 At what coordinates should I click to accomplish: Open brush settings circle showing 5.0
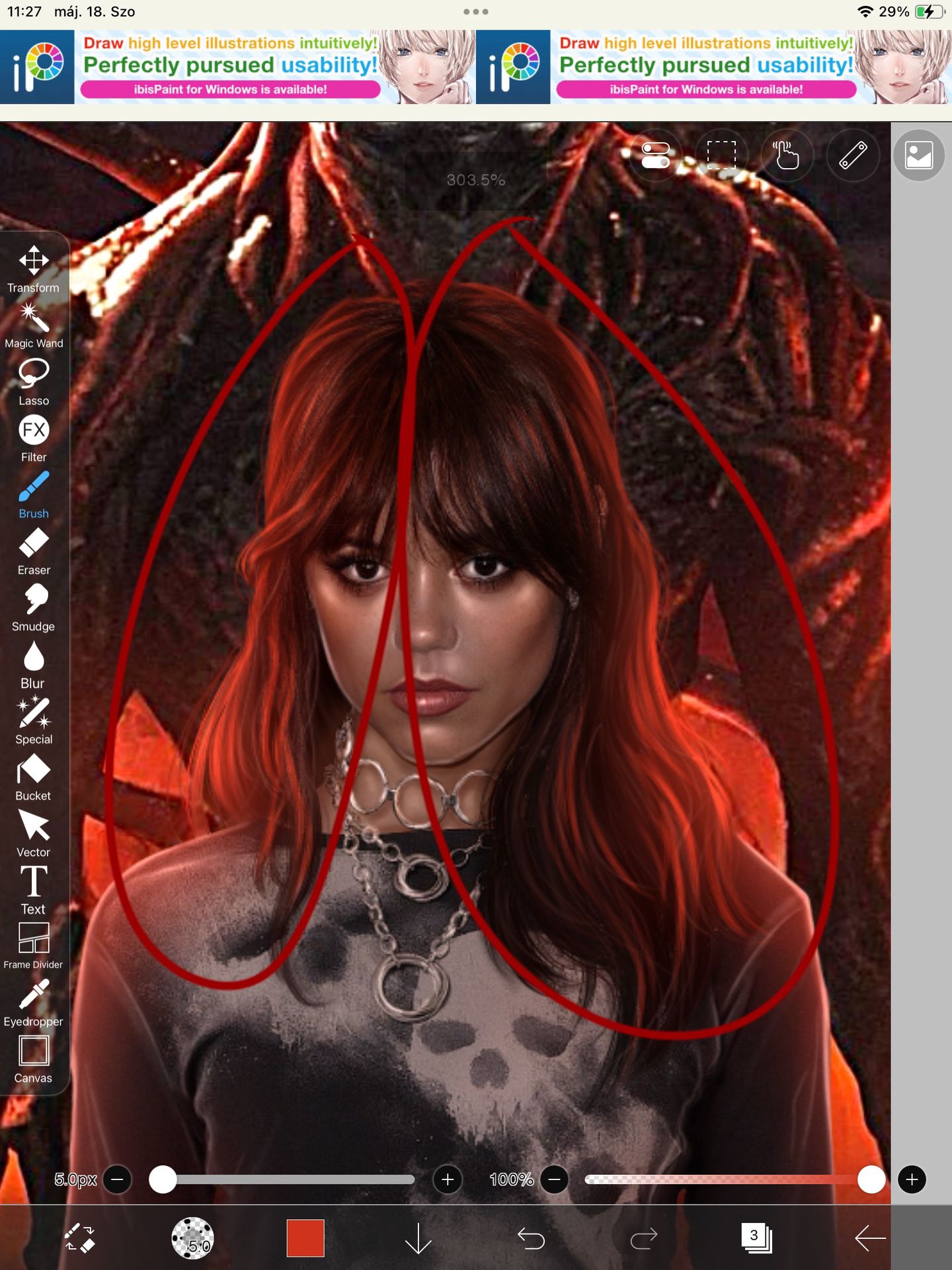pyautogui.click(x=192, y=1238)
